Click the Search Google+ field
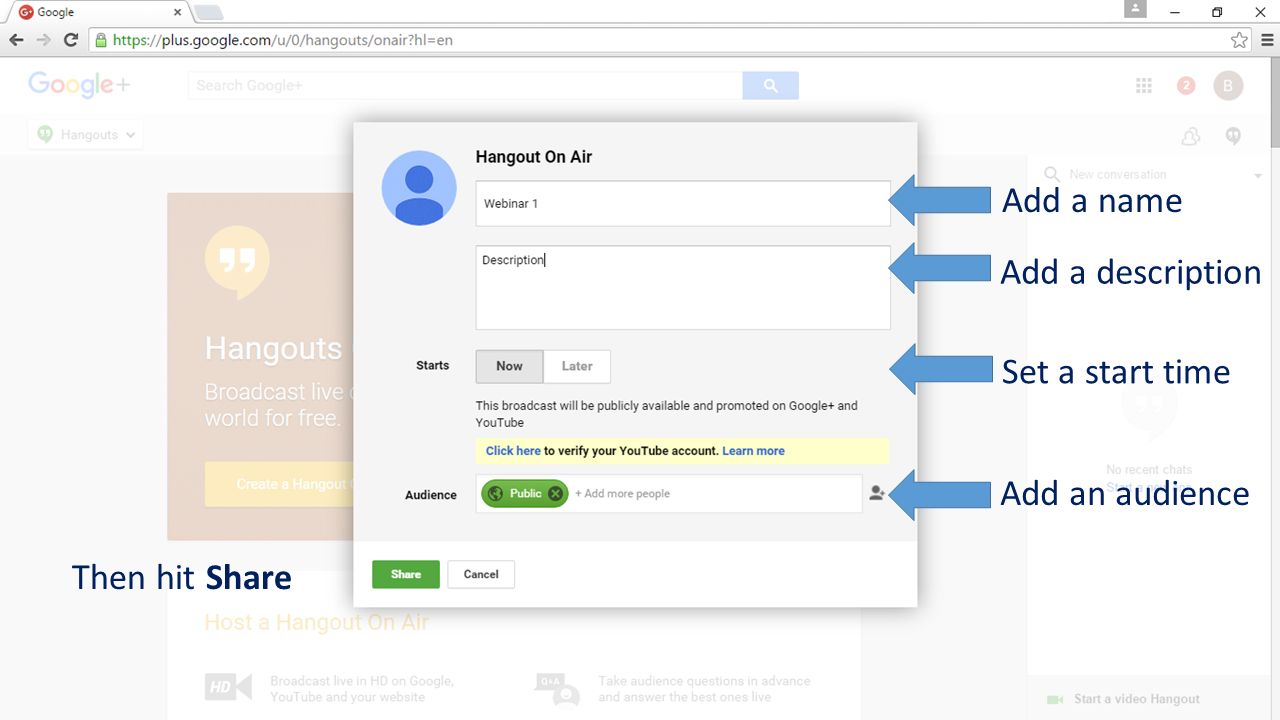Image resolution: width=1280 pixels, height=720 pixels. pos(465,85)
